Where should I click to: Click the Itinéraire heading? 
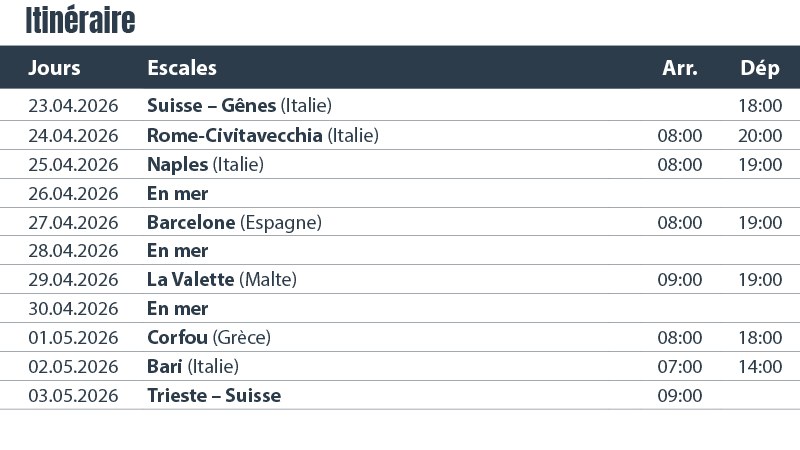(80, 20)
